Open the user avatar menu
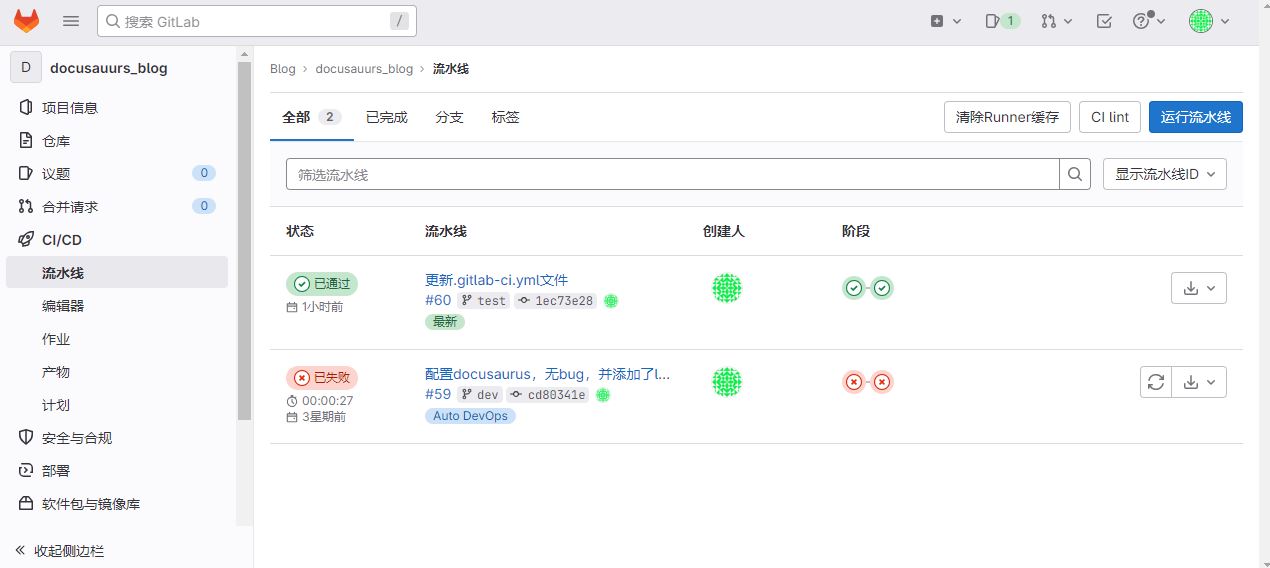This screenshot has height=568, width=1270. (x=1209, y=21)
